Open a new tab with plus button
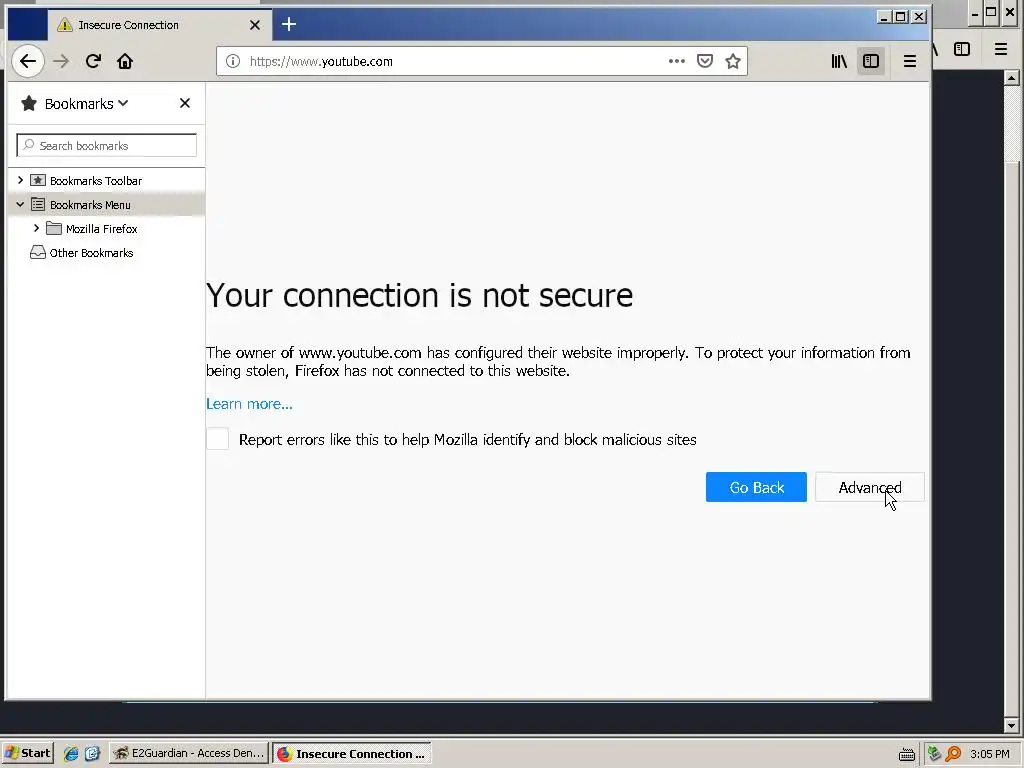This screenshot has width=1024, height=768. tap(289, 25)
